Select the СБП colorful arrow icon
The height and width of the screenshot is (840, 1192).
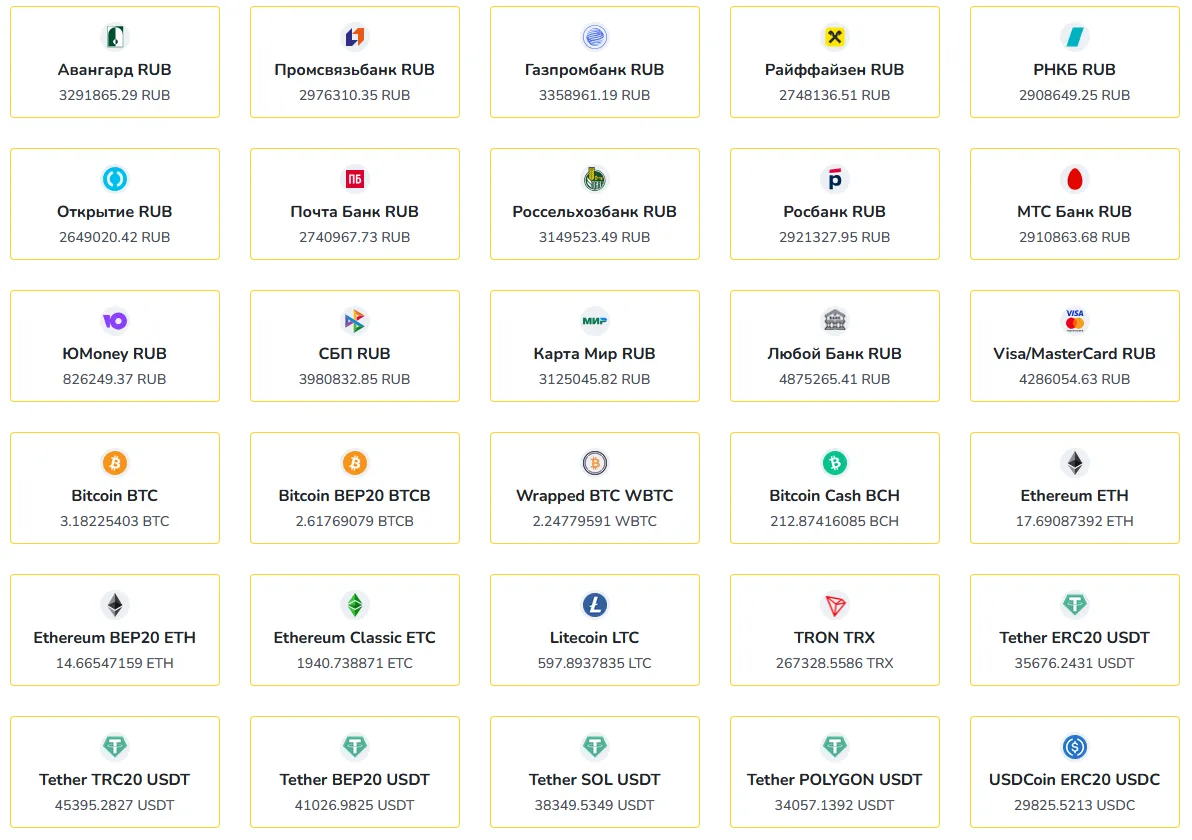coord(354,321)
